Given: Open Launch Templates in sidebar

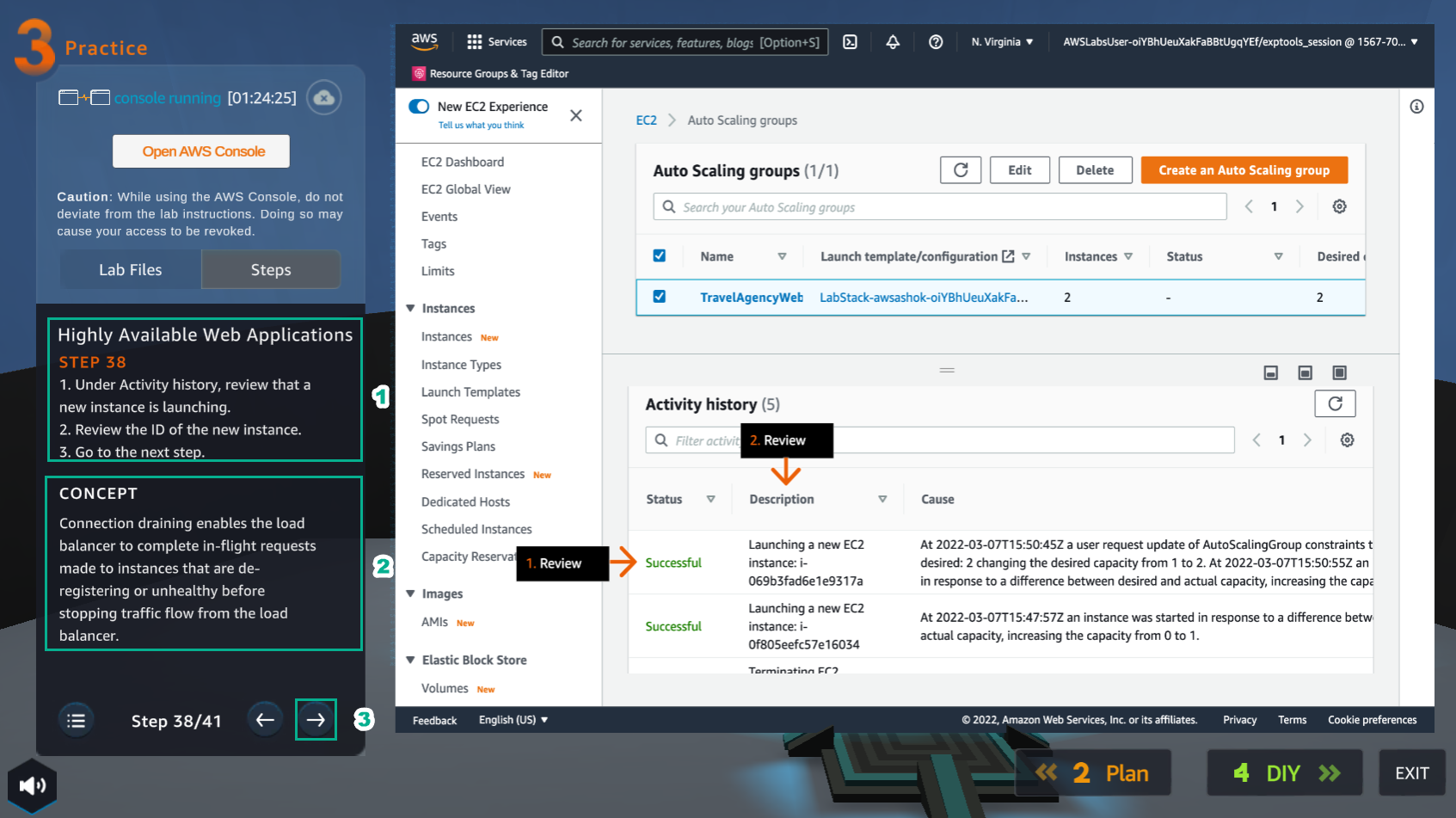Looking at the screenshot, I should (470, 392).
